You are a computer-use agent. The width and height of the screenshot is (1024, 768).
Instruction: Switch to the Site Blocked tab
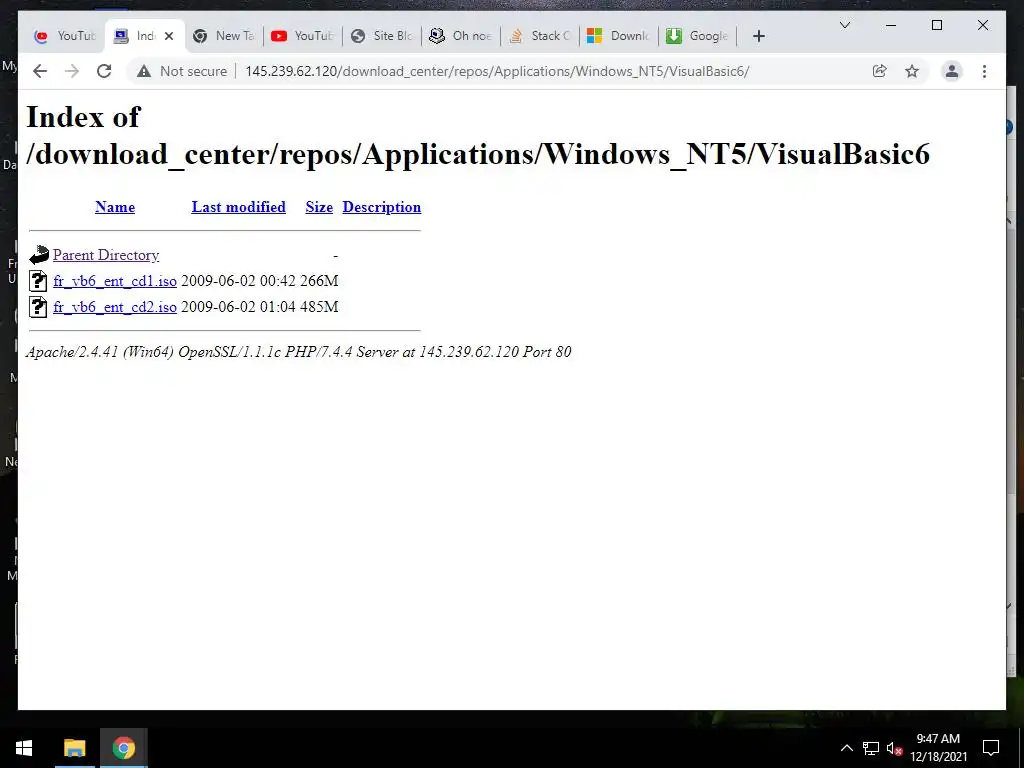point(382,36)
